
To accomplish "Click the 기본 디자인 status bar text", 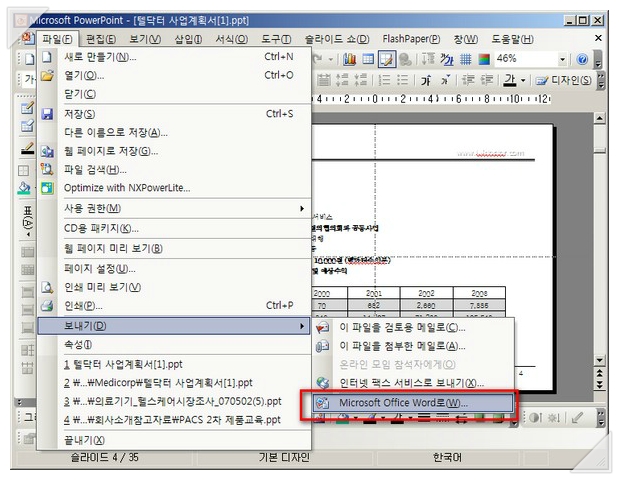I will [284, 458].
